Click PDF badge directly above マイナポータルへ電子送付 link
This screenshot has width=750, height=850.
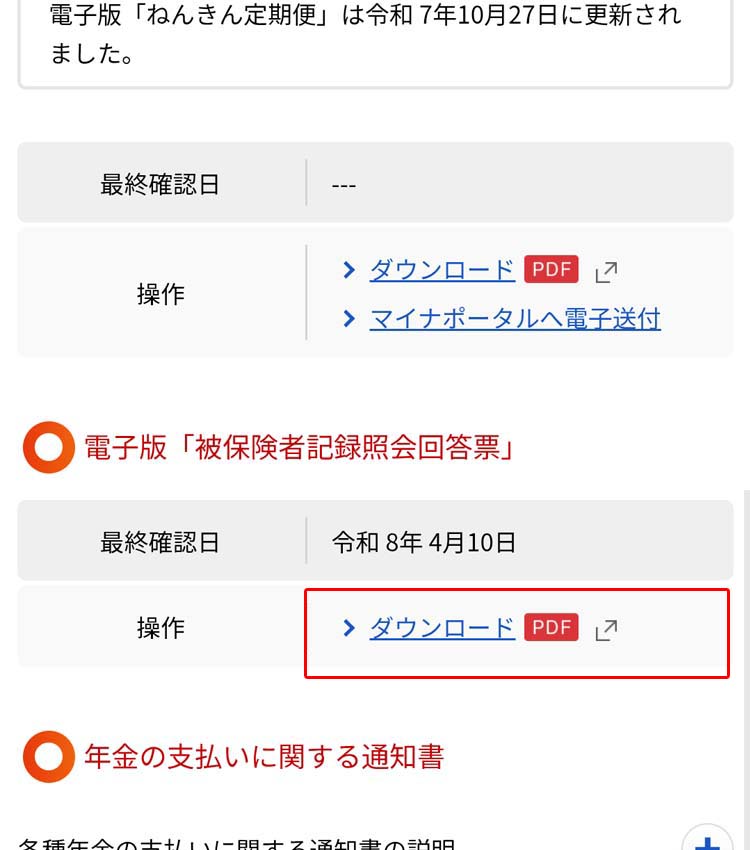pos(551,269)
